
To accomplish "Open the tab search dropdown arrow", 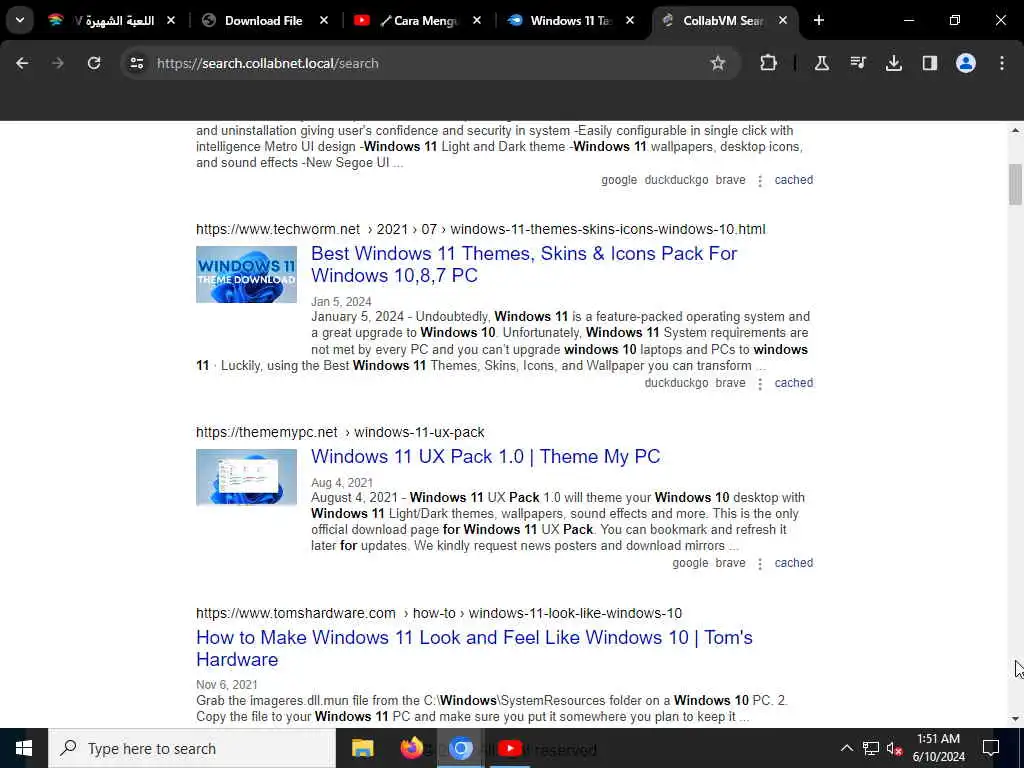I will (20, 20).
